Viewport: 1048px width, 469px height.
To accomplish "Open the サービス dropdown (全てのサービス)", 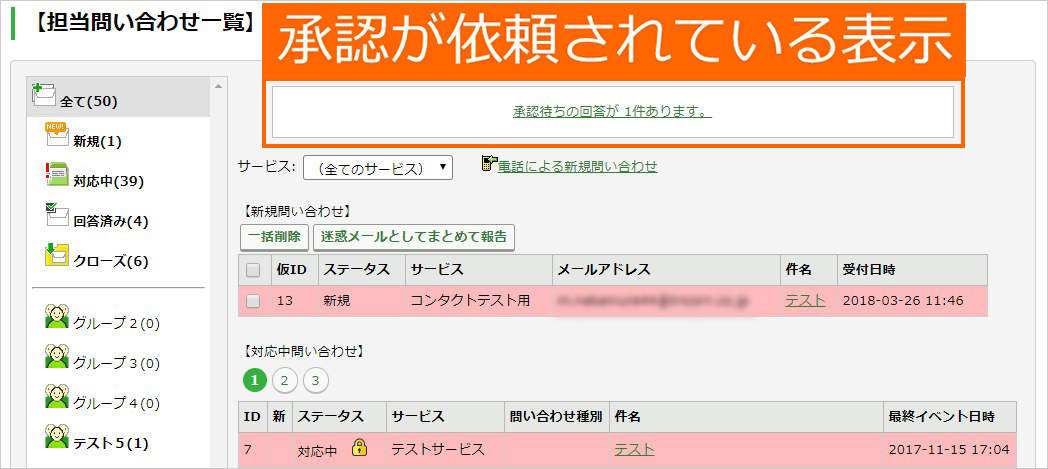I will [x=378, y=168].
